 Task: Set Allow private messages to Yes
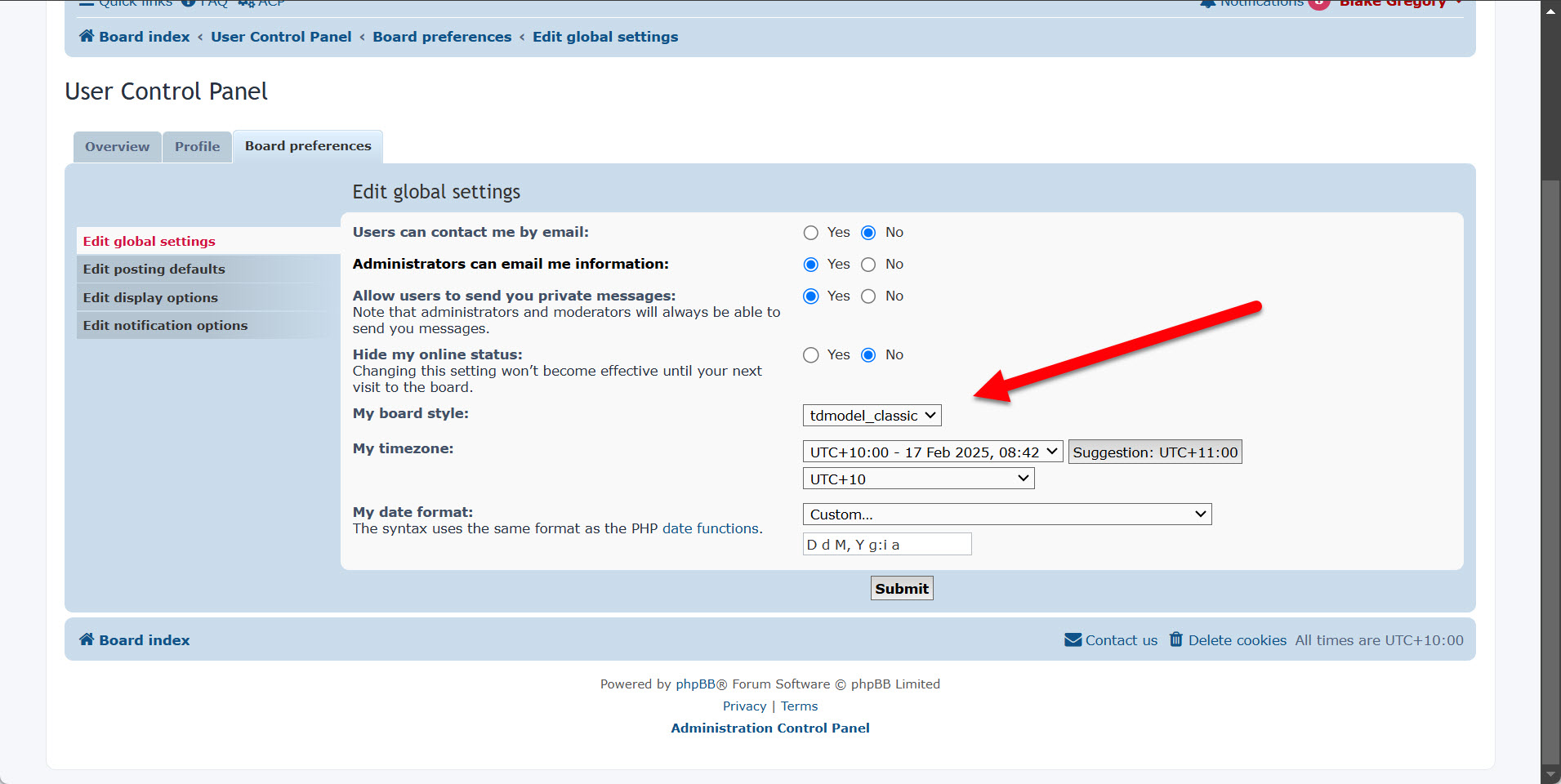[x=810, y=296]
